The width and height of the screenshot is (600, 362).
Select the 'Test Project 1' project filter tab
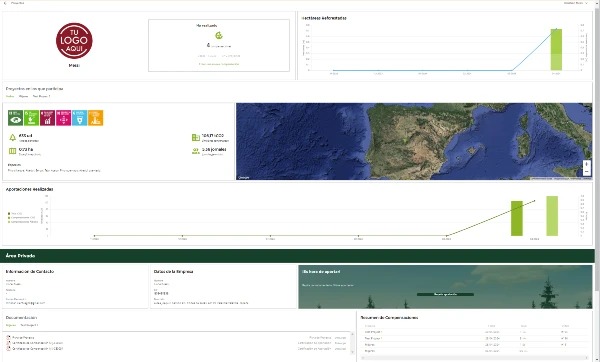click(41, 96)
